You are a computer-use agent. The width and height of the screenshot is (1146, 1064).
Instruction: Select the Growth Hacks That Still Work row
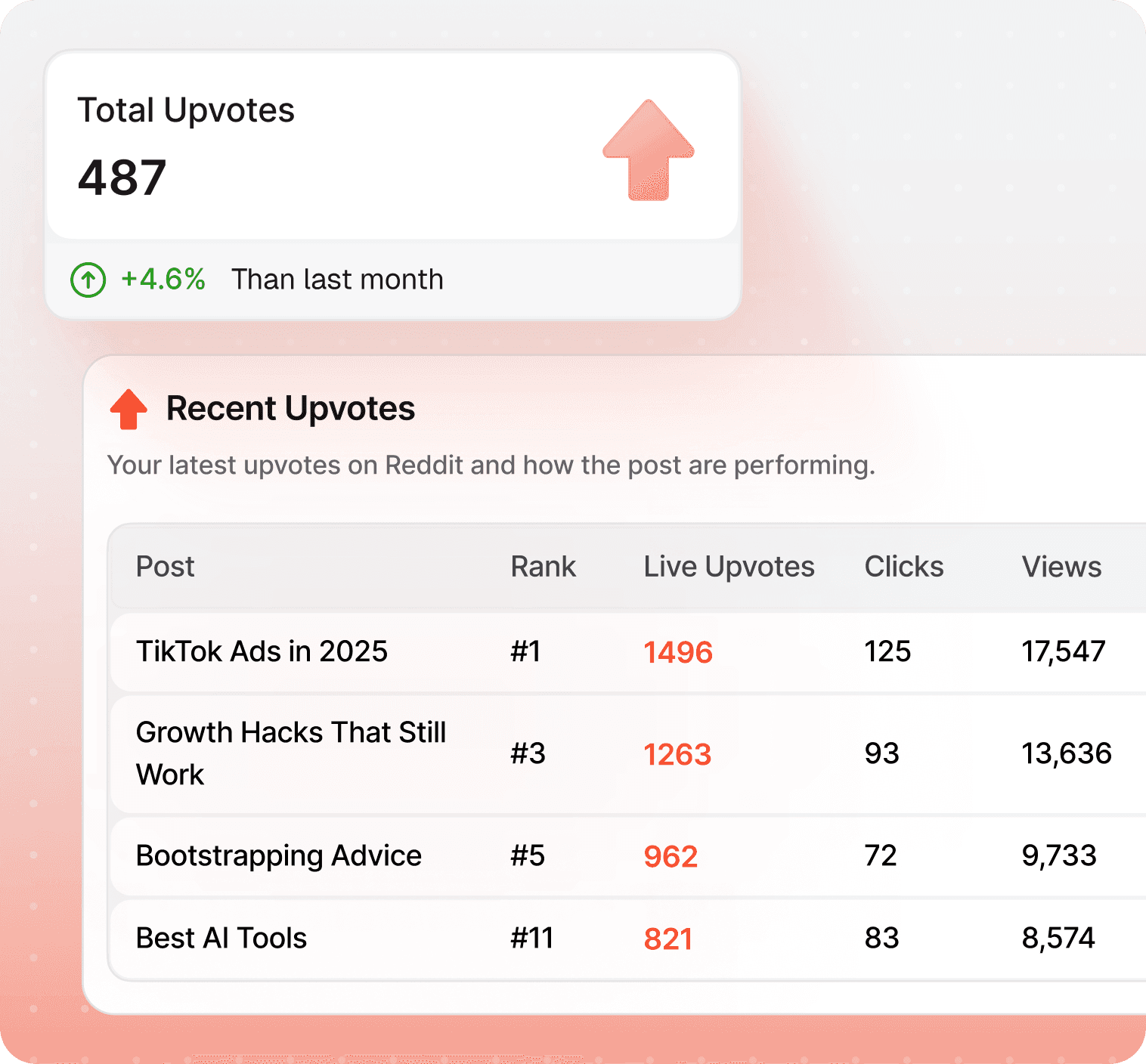pos(290,753)
